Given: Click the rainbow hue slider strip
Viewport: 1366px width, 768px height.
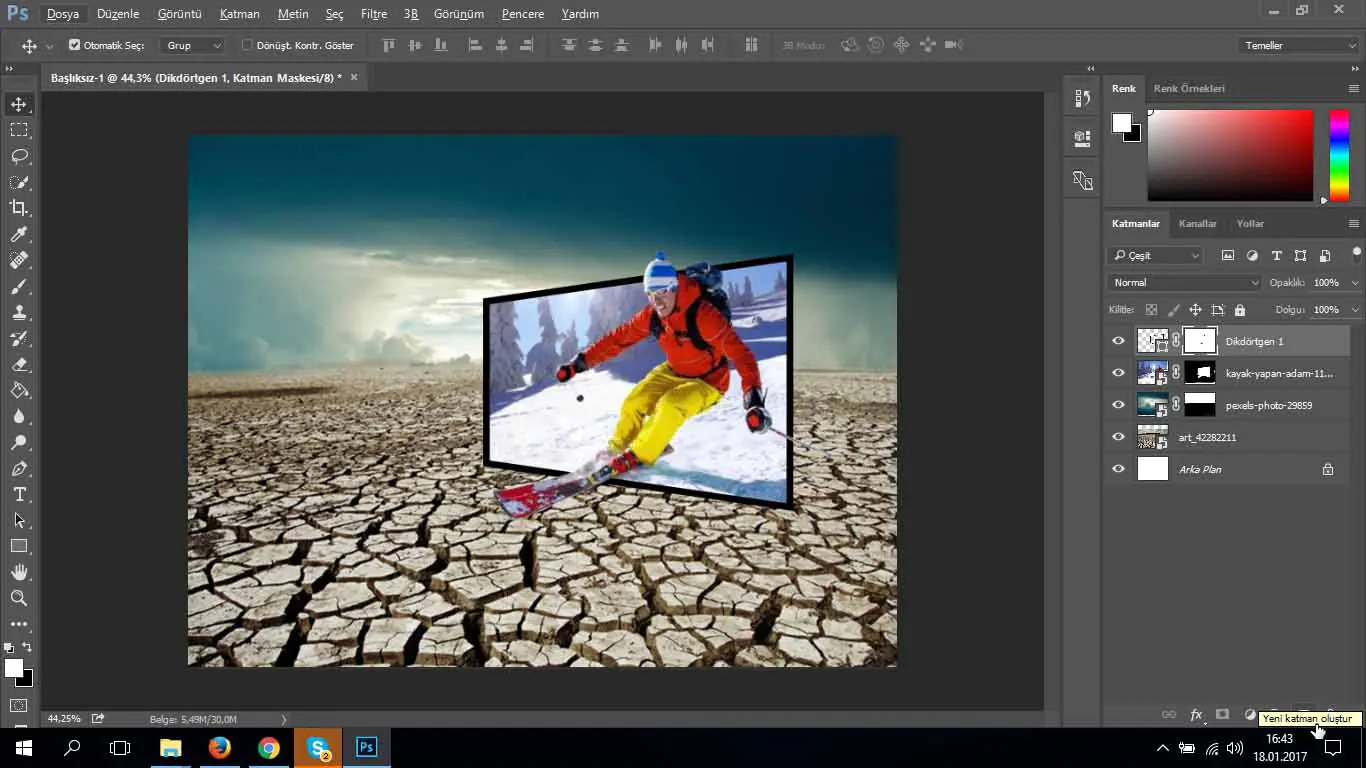Looking at the screenshot, I should (x=1338, y=154).
